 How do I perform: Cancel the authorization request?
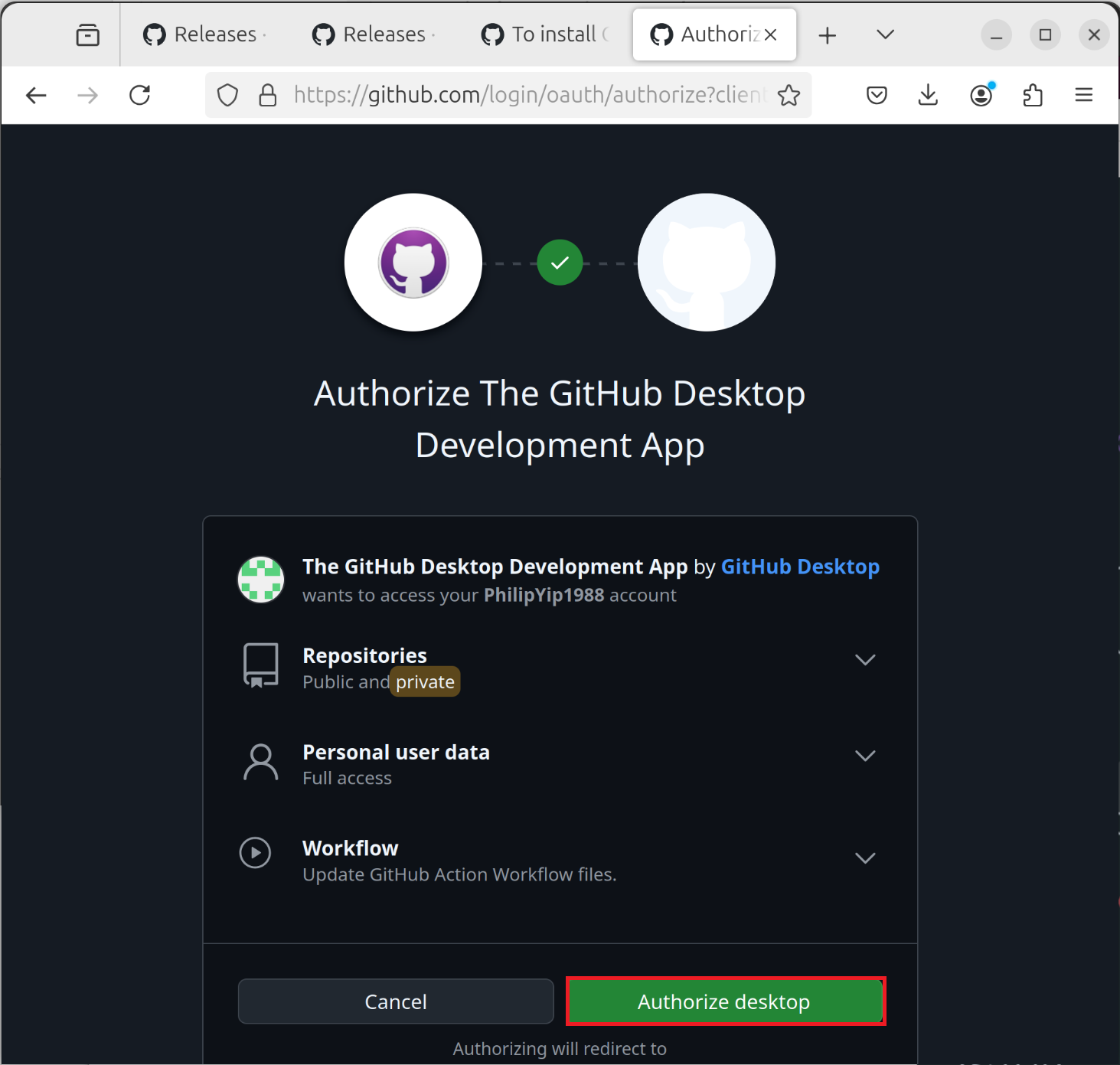click(x=396, y=1001)
